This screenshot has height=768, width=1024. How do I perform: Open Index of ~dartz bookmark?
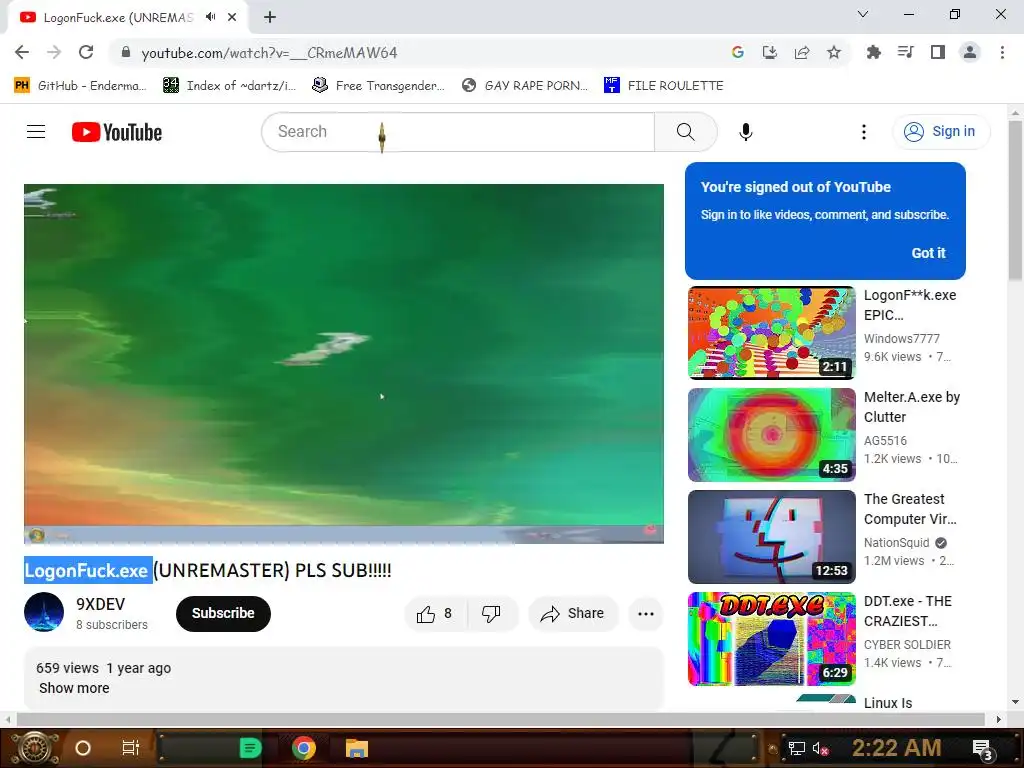point(229,86)
